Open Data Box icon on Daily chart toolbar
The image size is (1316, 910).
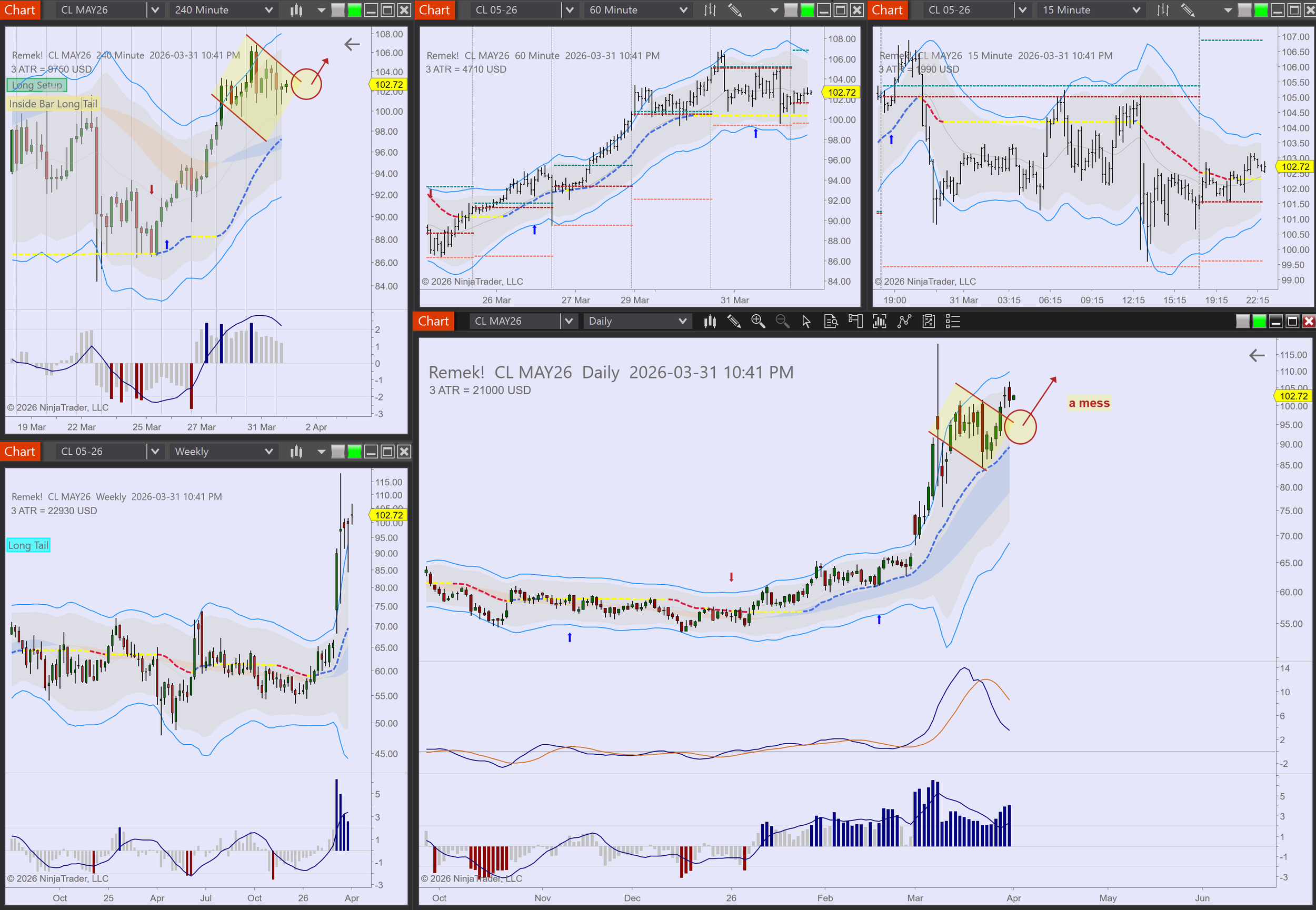(x=831, y=322)
